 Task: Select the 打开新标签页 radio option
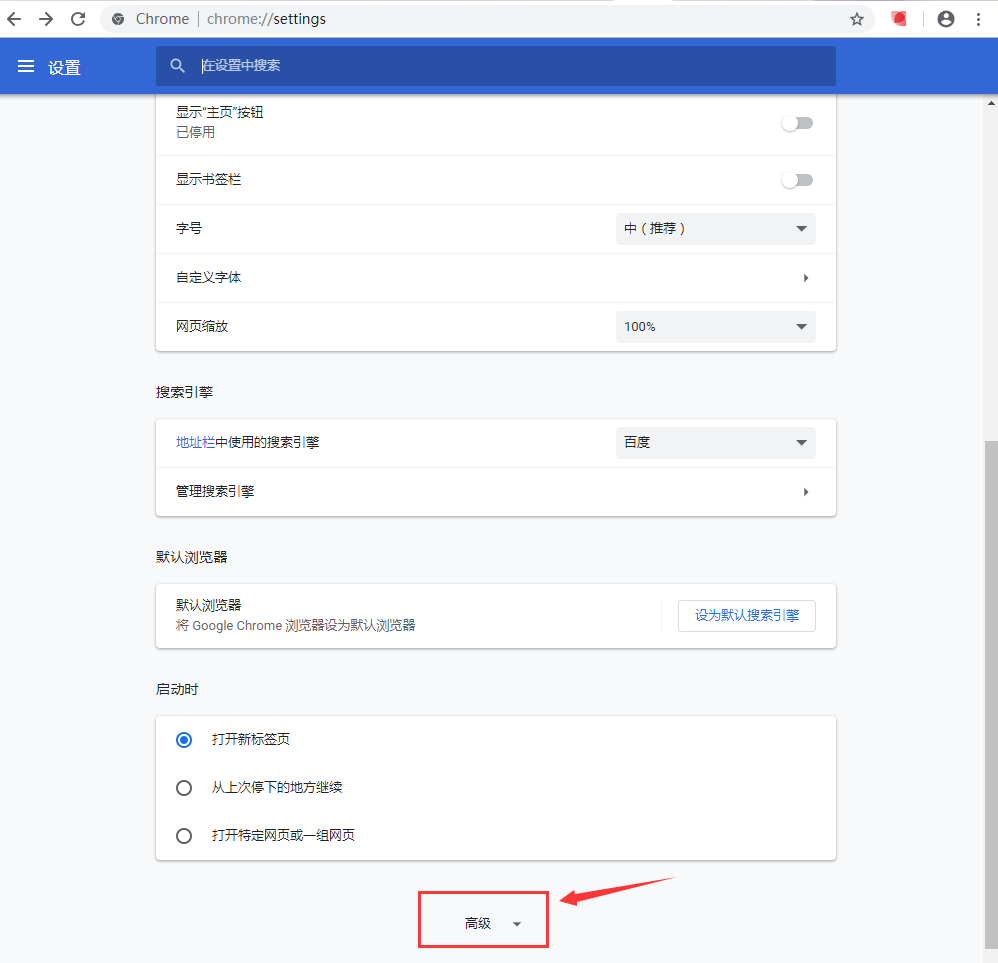click(184, 740)
